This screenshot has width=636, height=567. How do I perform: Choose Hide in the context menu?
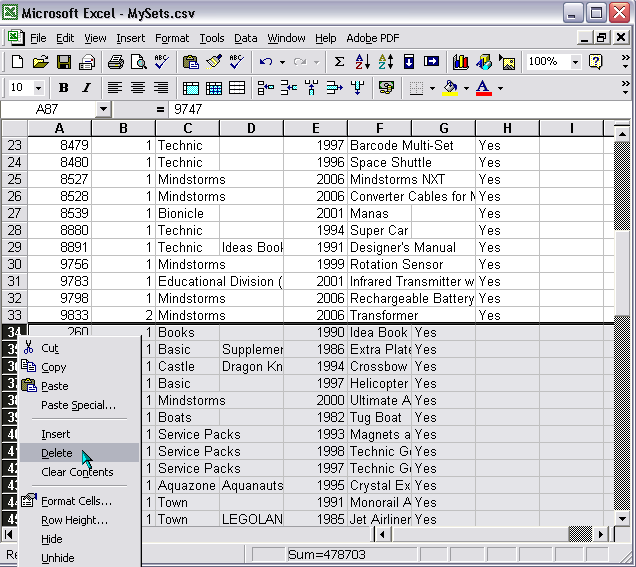click(x=80, y=539)
